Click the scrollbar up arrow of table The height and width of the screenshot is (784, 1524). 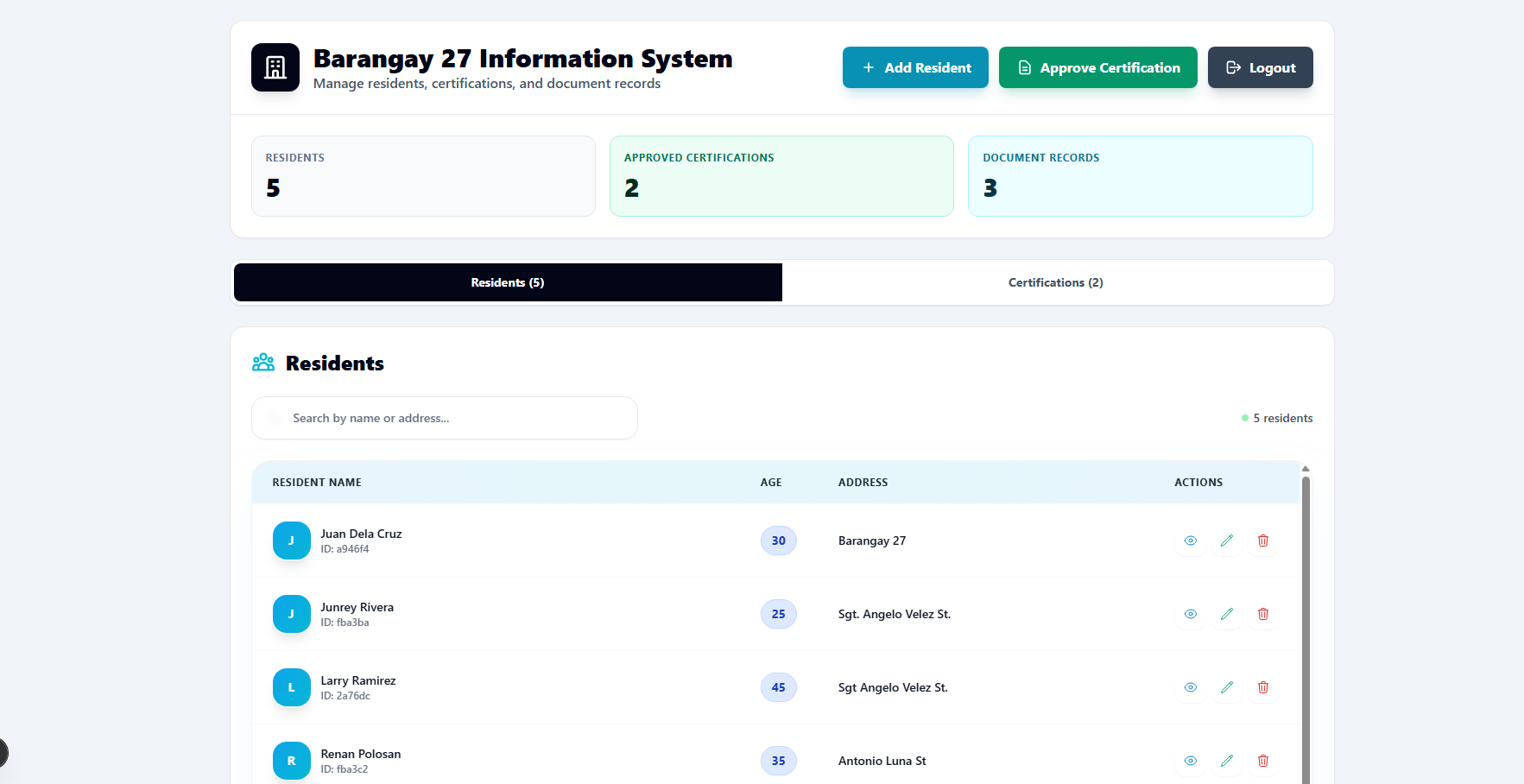point(1306,468)
